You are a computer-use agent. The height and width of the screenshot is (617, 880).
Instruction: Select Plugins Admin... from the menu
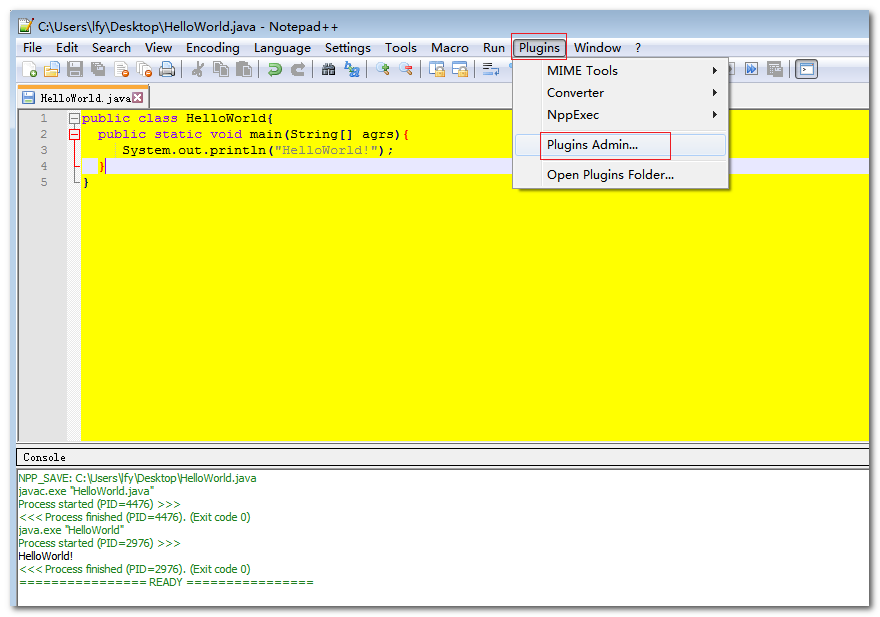coord(621,145)
